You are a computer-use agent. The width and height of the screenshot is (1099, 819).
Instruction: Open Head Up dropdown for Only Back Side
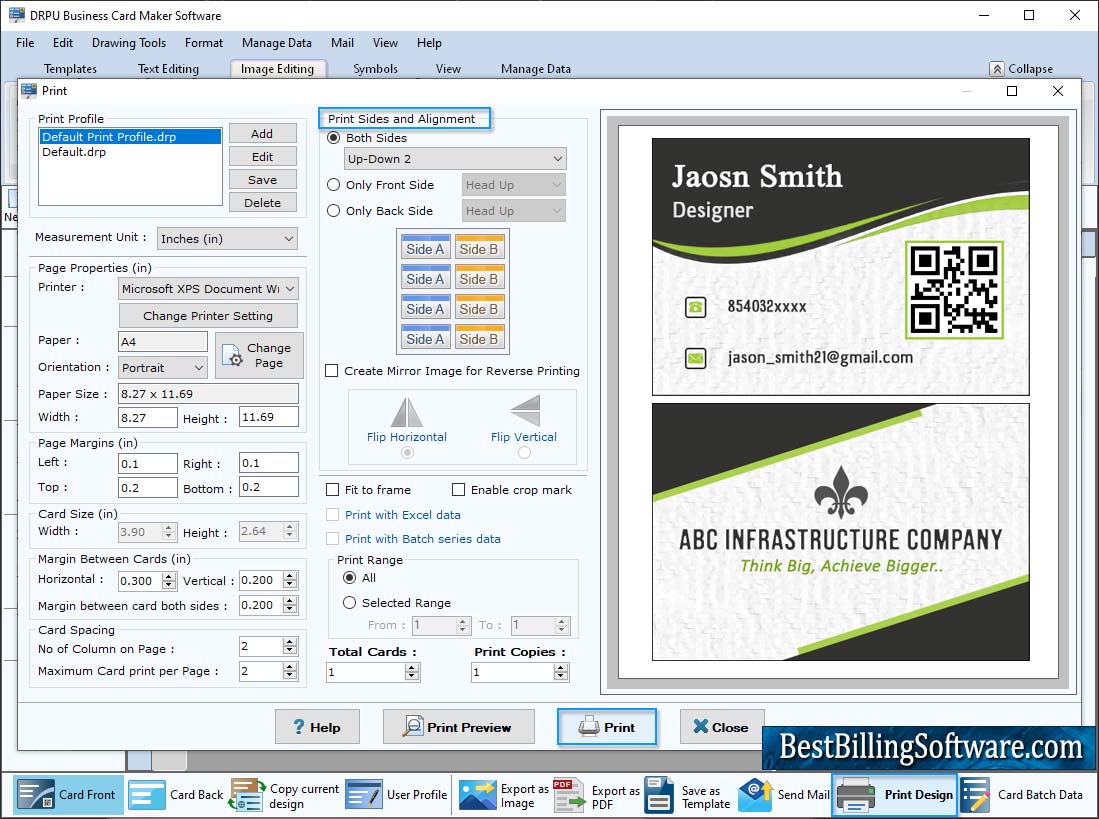click(x=514, y=211)
